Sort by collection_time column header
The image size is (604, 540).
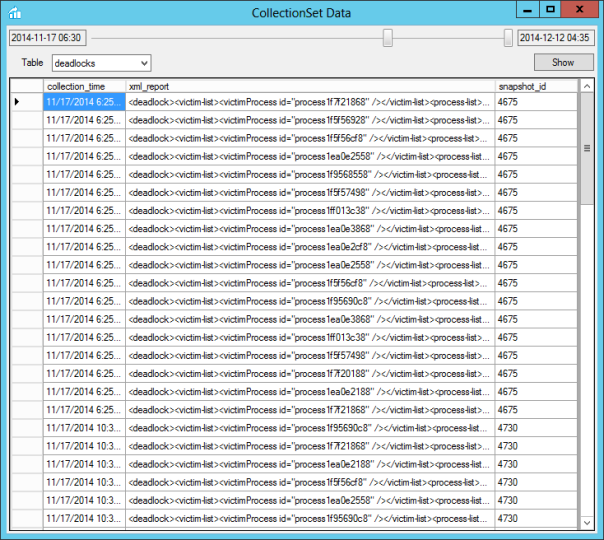(84, 86)
